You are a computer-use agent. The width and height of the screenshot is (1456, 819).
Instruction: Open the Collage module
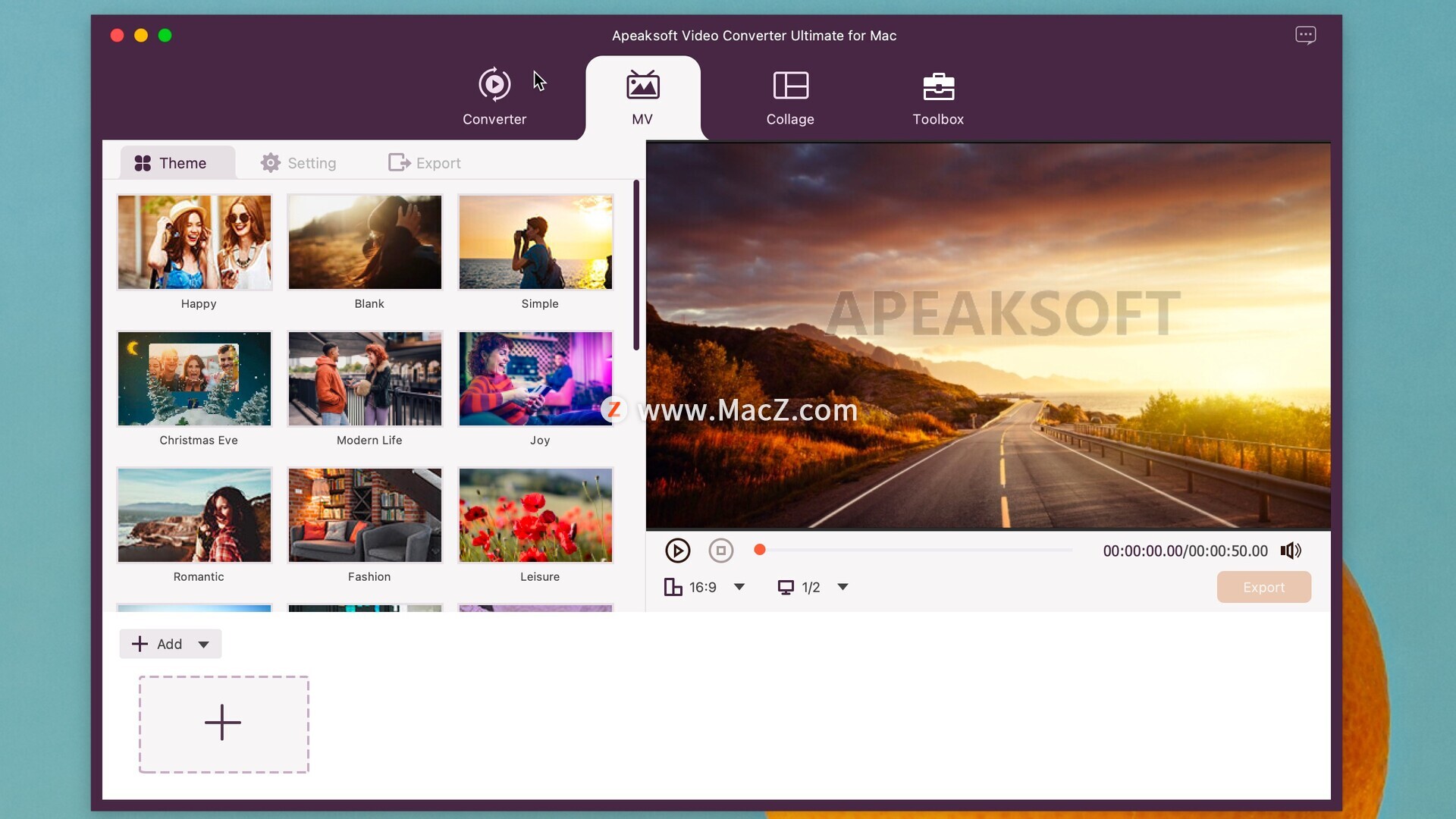click(790, 97)
